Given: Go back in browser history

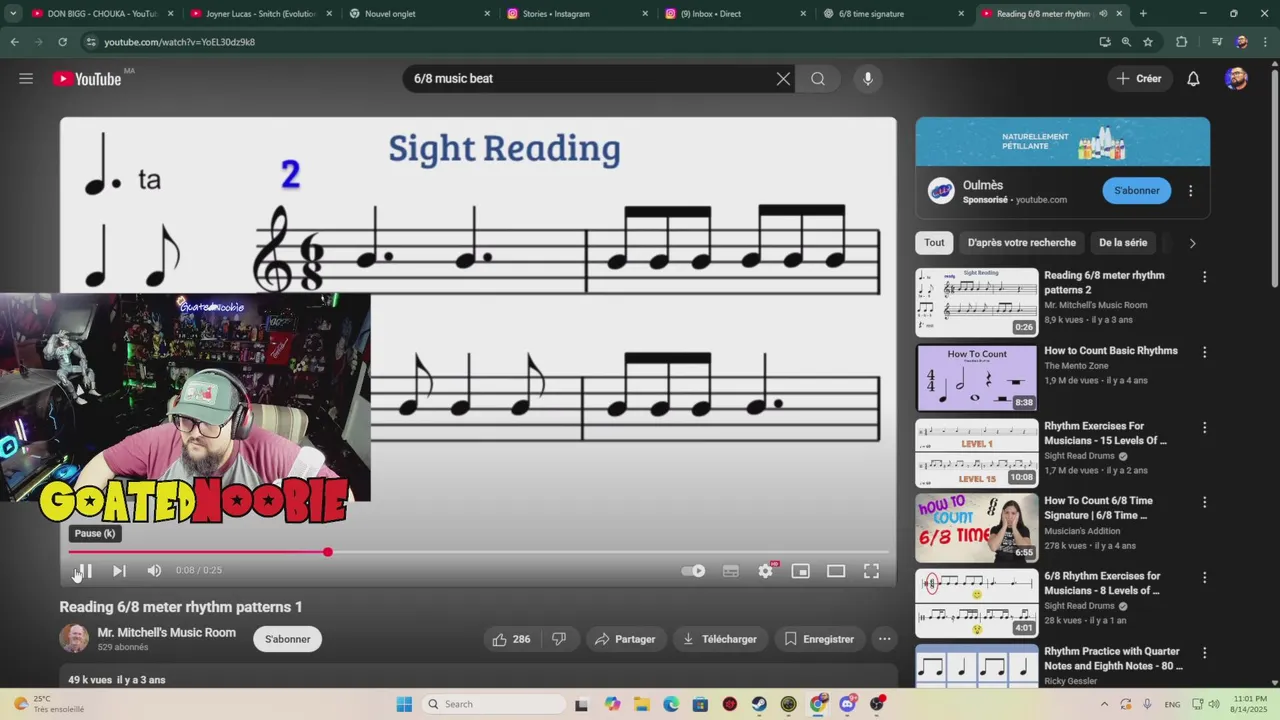Looking at the screenshot, I should 14,42.
